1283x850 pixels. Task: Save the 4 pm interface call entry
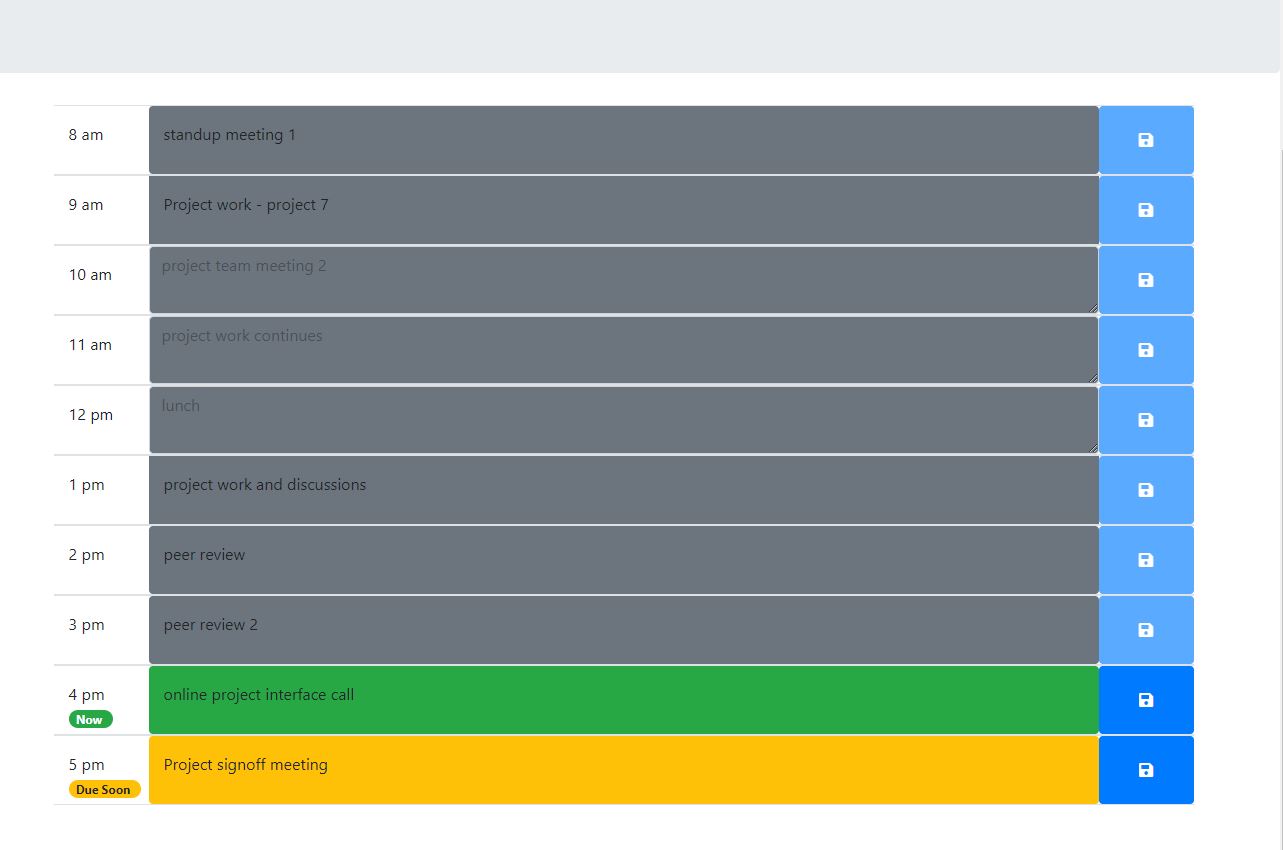pos(1146,700)
